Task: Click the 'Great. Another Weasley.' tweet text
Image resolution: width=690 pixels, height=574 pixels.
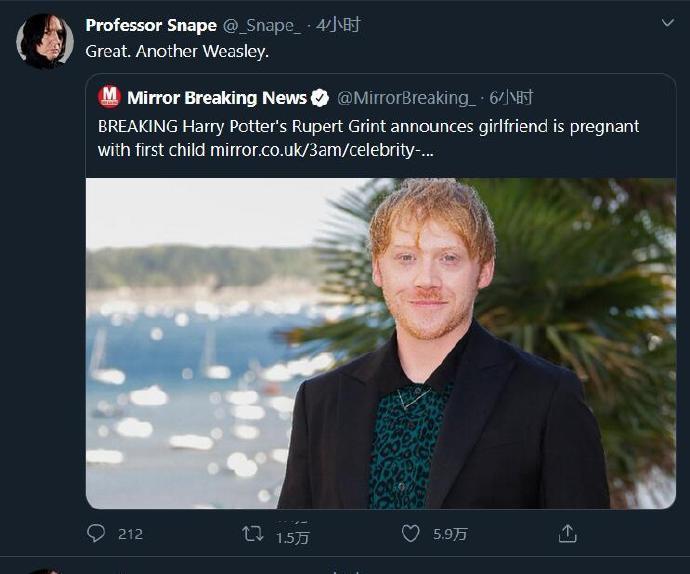Action: click(178, 50)
